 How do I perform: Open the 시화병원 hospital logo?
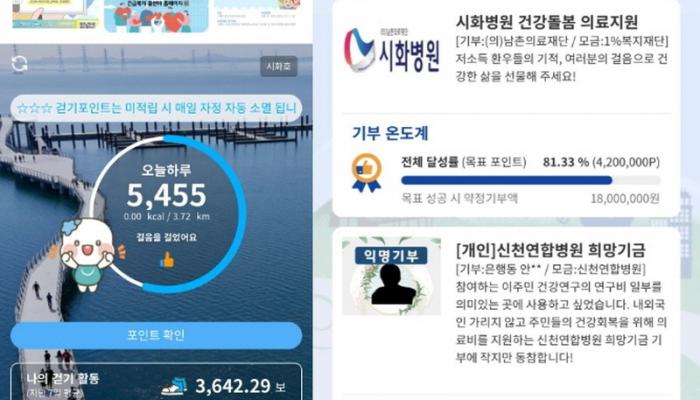(392, 50)
